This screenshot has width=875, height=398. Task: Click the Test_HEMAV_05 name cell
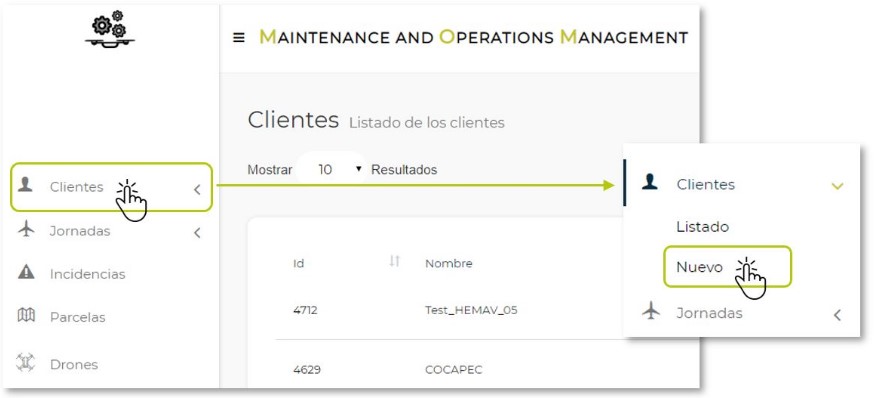(x=471, y=310)
